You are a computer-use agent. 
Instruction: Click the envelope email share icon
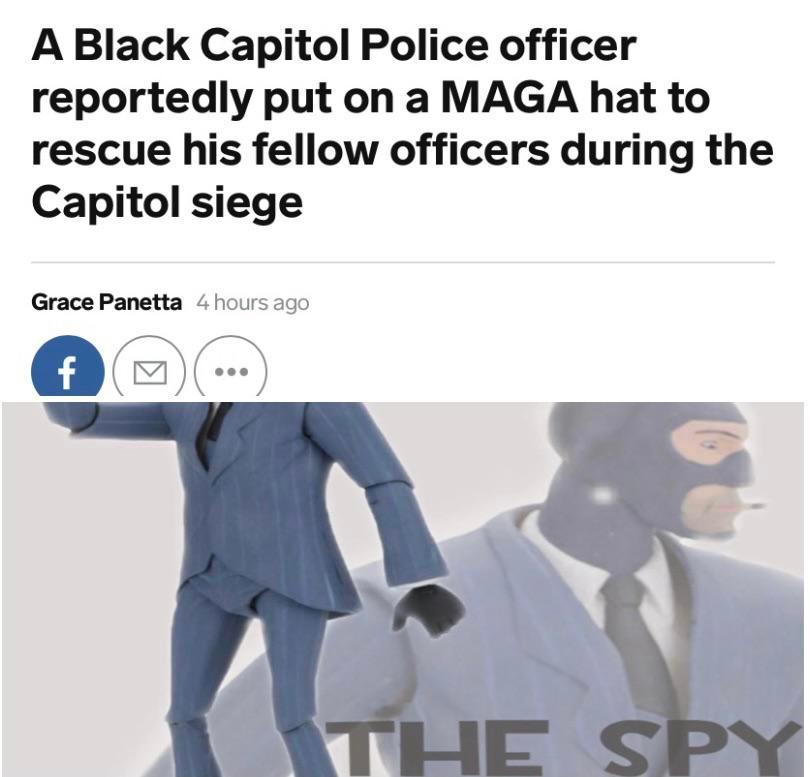150,369
